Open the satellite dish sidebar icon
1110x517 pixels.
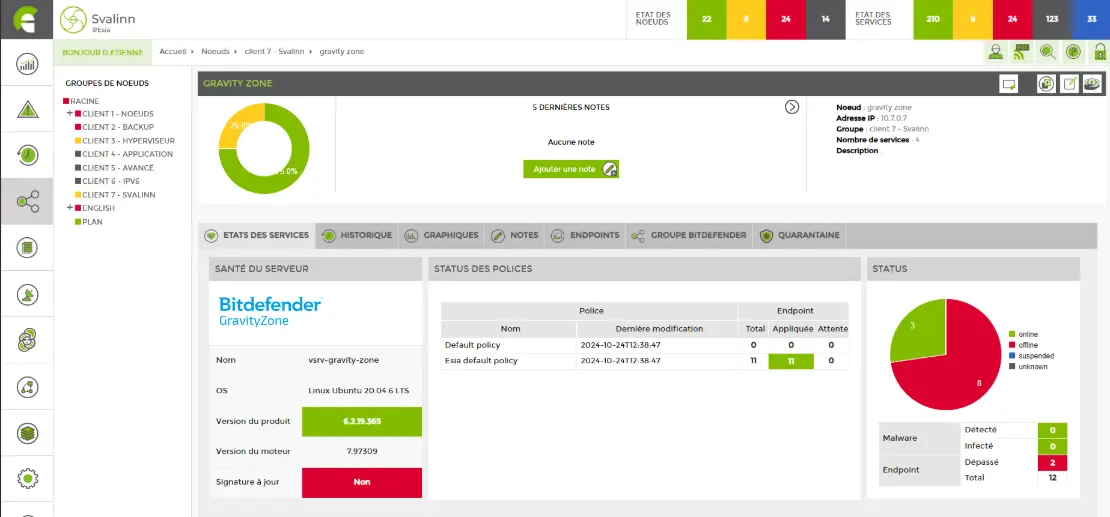27,295
